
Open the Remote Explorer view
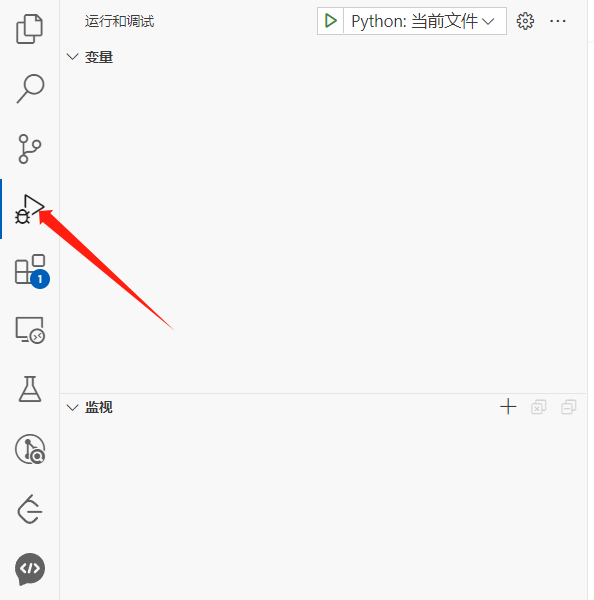point(30,330)
